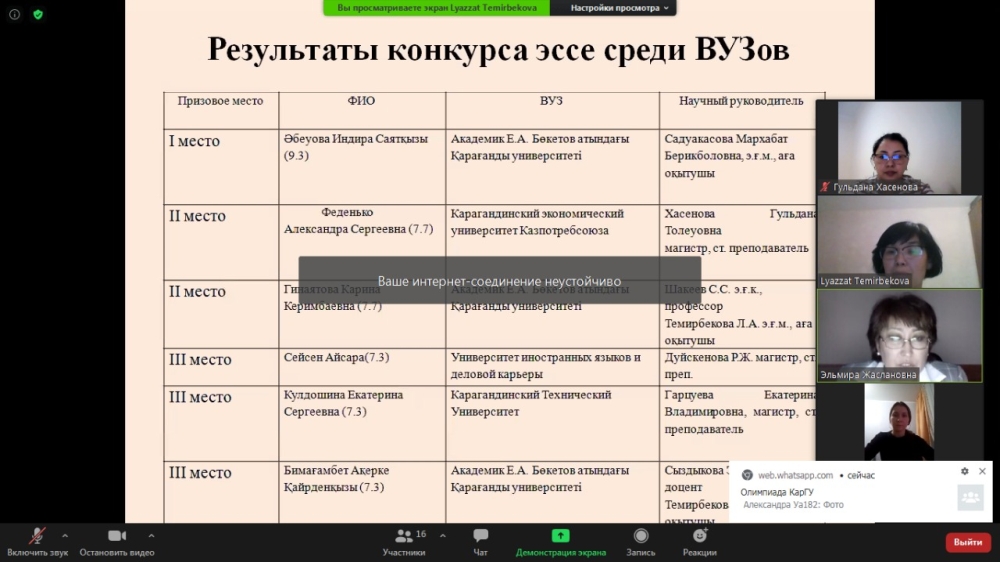Image resolution: width=1000 pixels, height=562 pixels.
Task: Open WhatsApp notification settings gear
Action: point(965,472)
